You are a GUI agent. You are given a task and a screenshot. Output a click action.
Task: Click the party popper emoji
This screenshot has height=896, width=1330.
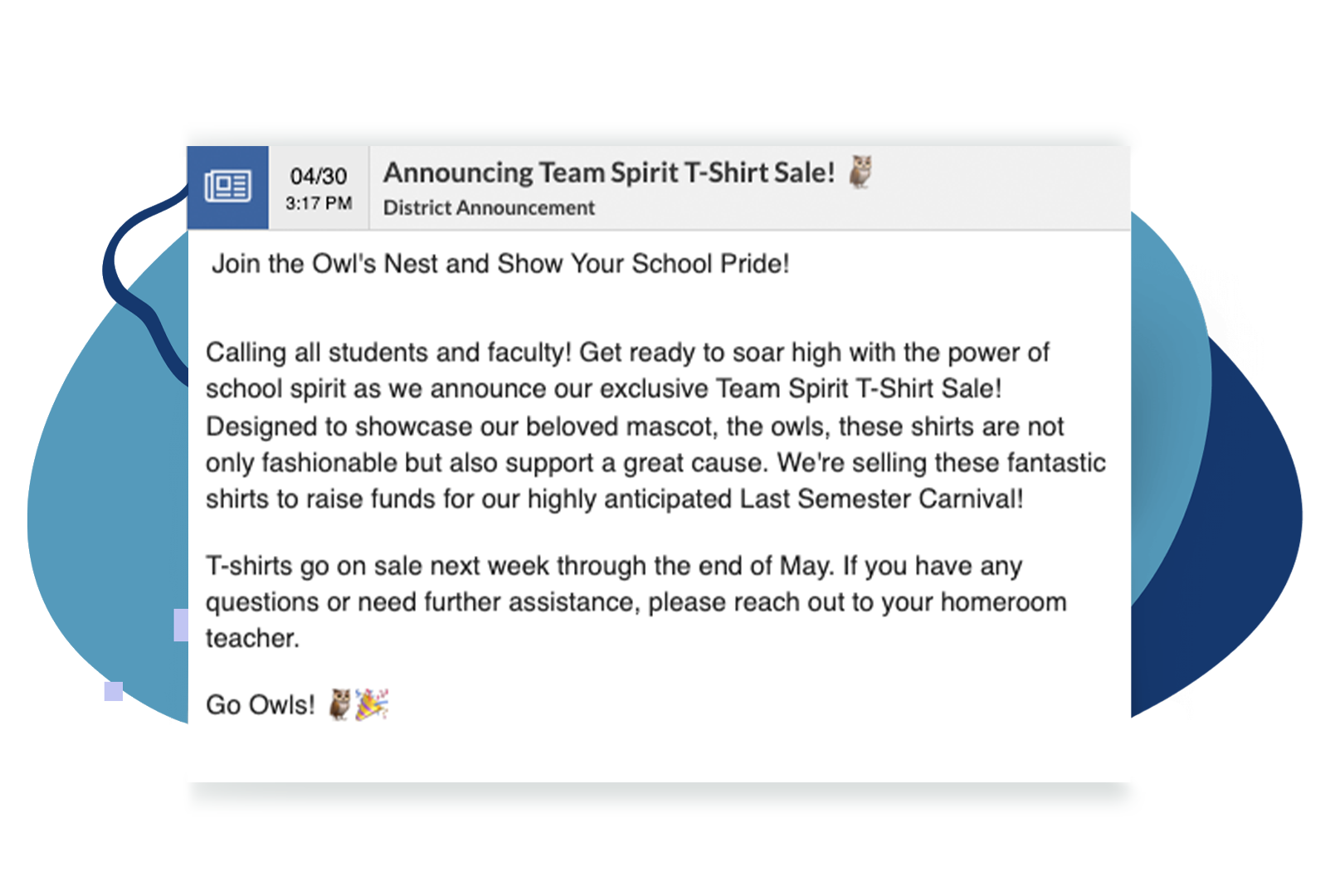coord(373,704)
